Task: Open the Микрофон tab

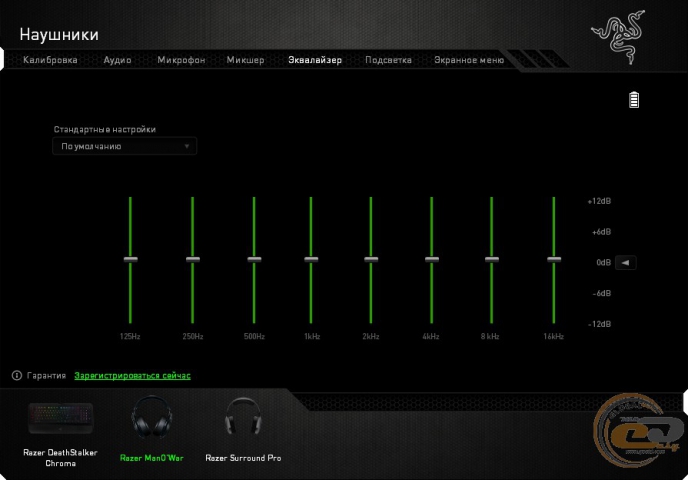Action: click(181, 60)
